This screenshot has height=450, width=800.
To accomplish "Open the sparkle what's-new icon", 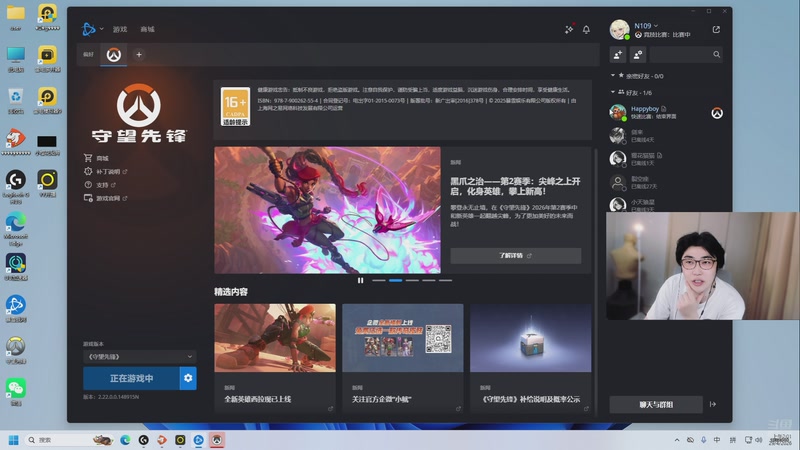I will point(569,30).
